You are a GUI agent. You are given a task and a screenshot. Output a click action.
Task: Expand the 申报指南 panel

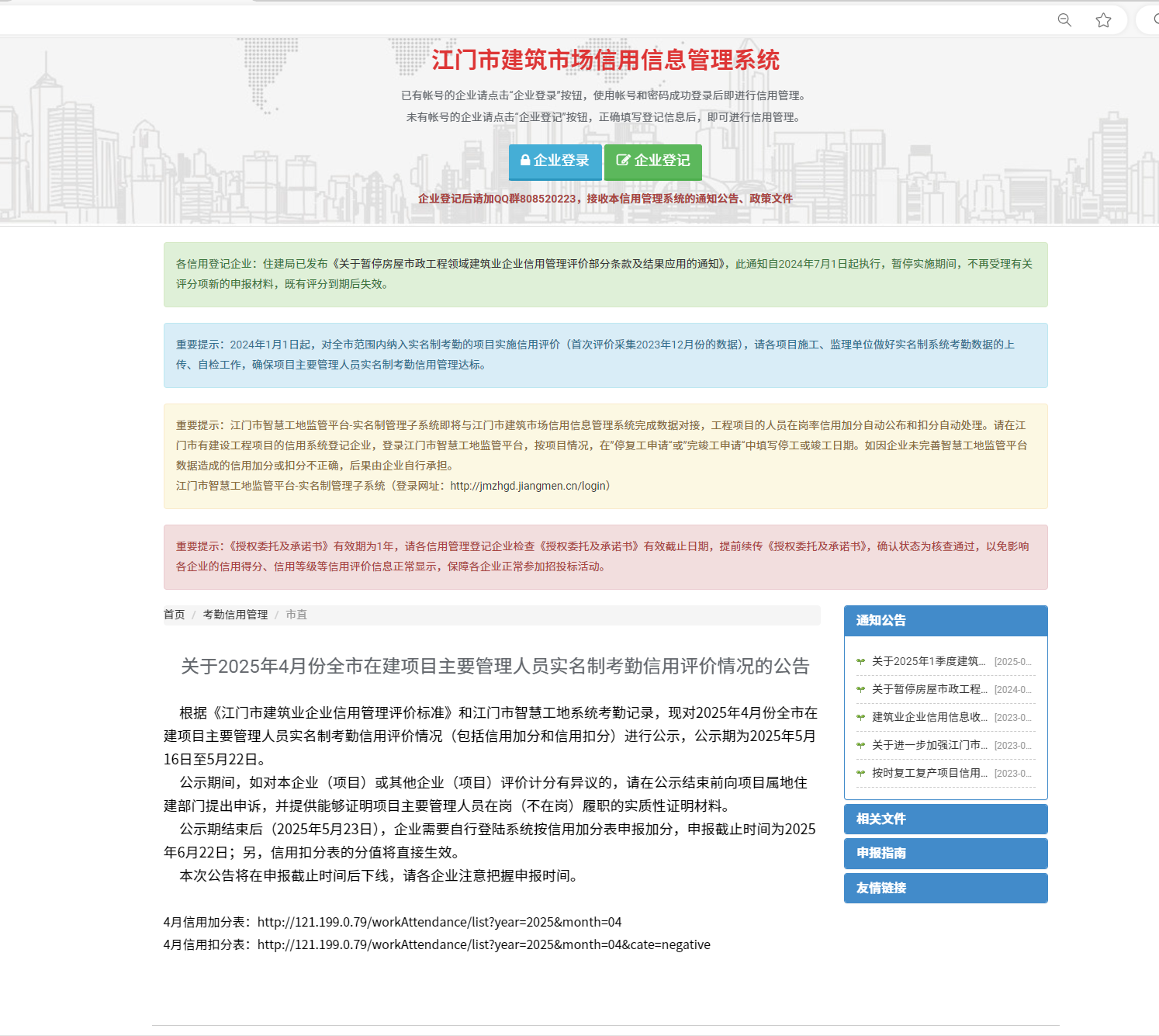946,853
